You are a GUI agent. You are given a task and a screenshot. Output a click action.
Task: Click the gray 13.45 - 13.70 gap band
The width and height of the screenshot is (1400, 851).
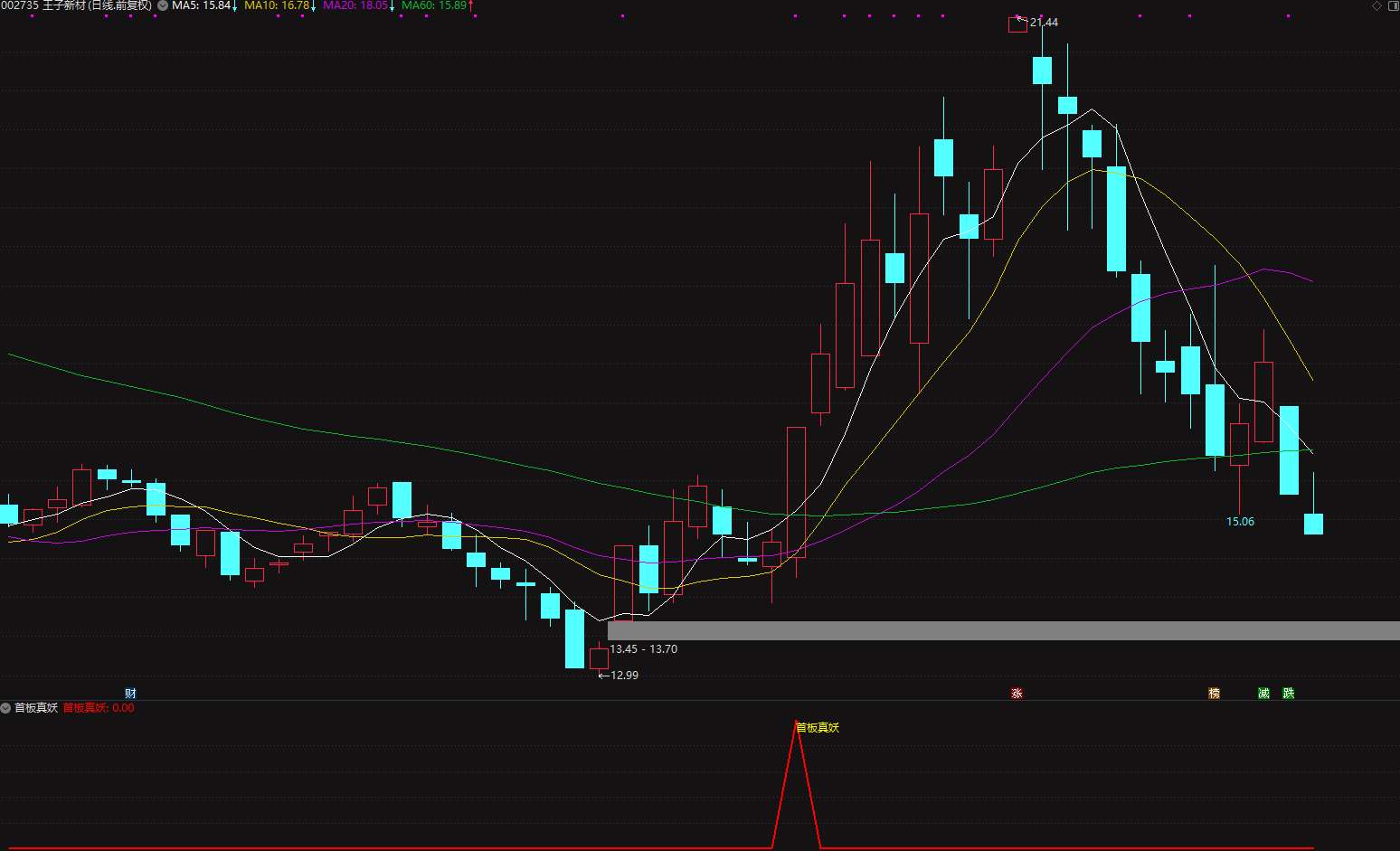(x=1004, y=630)
